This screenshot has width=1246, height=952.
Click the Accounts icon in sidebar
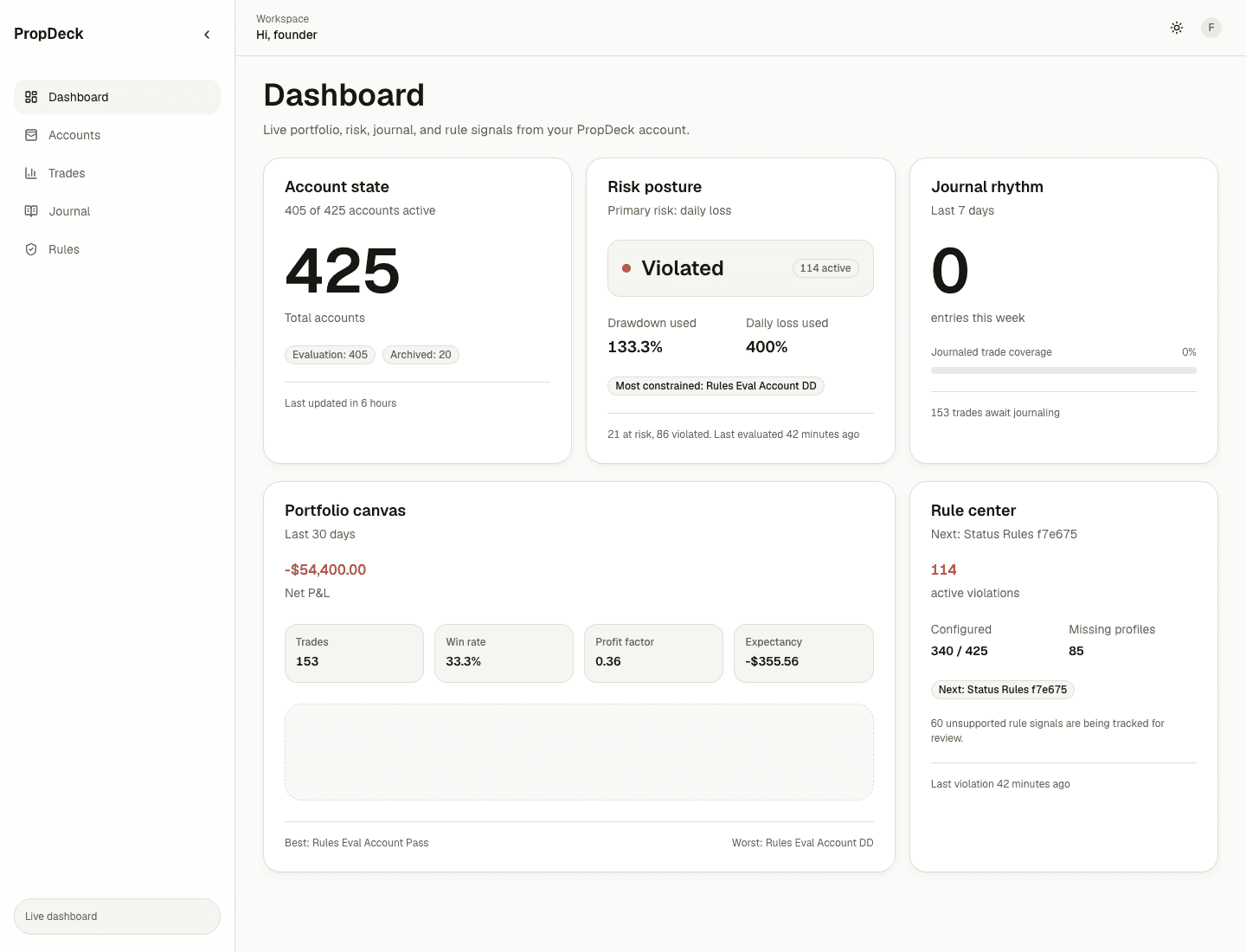click(x=31, y=135)
